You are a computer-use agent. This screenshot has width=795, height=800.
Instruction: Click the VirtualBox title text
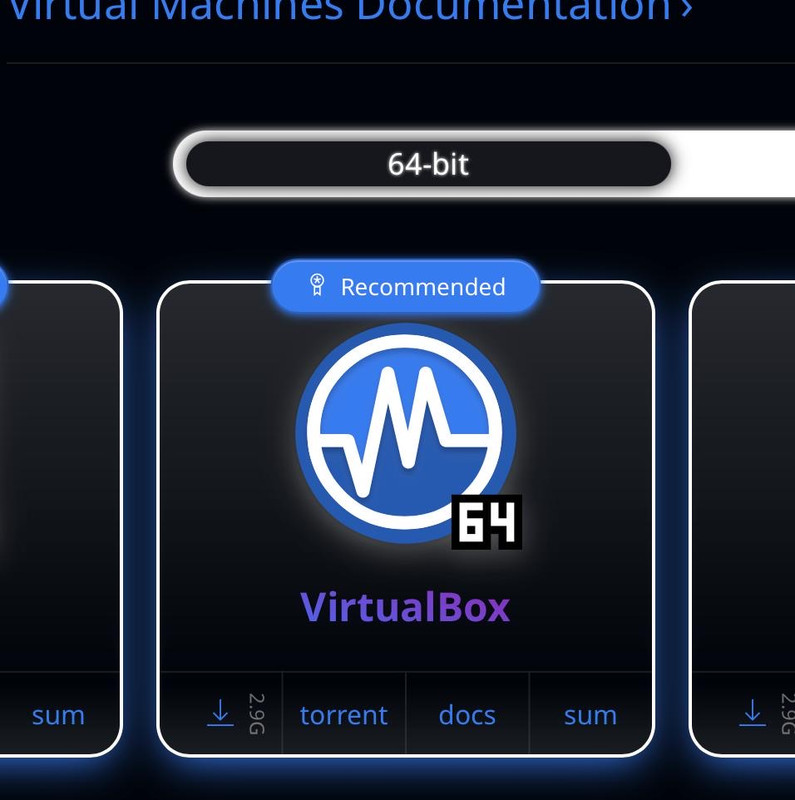(405, 607)
